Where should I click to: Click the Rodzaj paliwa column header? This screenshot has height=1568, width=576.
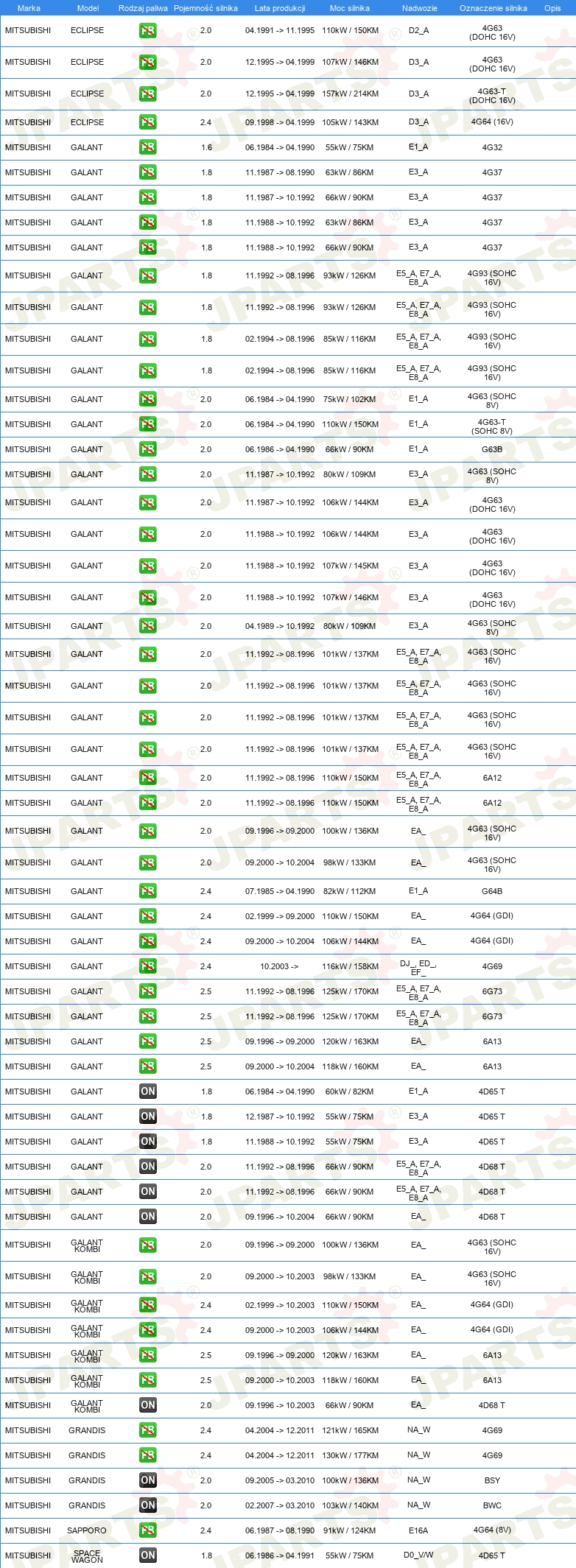[x=143, y=8]
